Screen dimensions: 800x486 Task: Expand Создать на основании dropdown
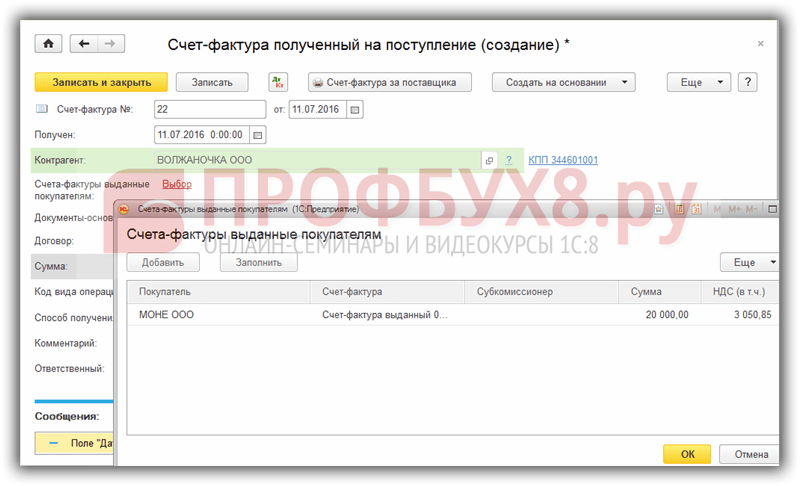point(563,82)
